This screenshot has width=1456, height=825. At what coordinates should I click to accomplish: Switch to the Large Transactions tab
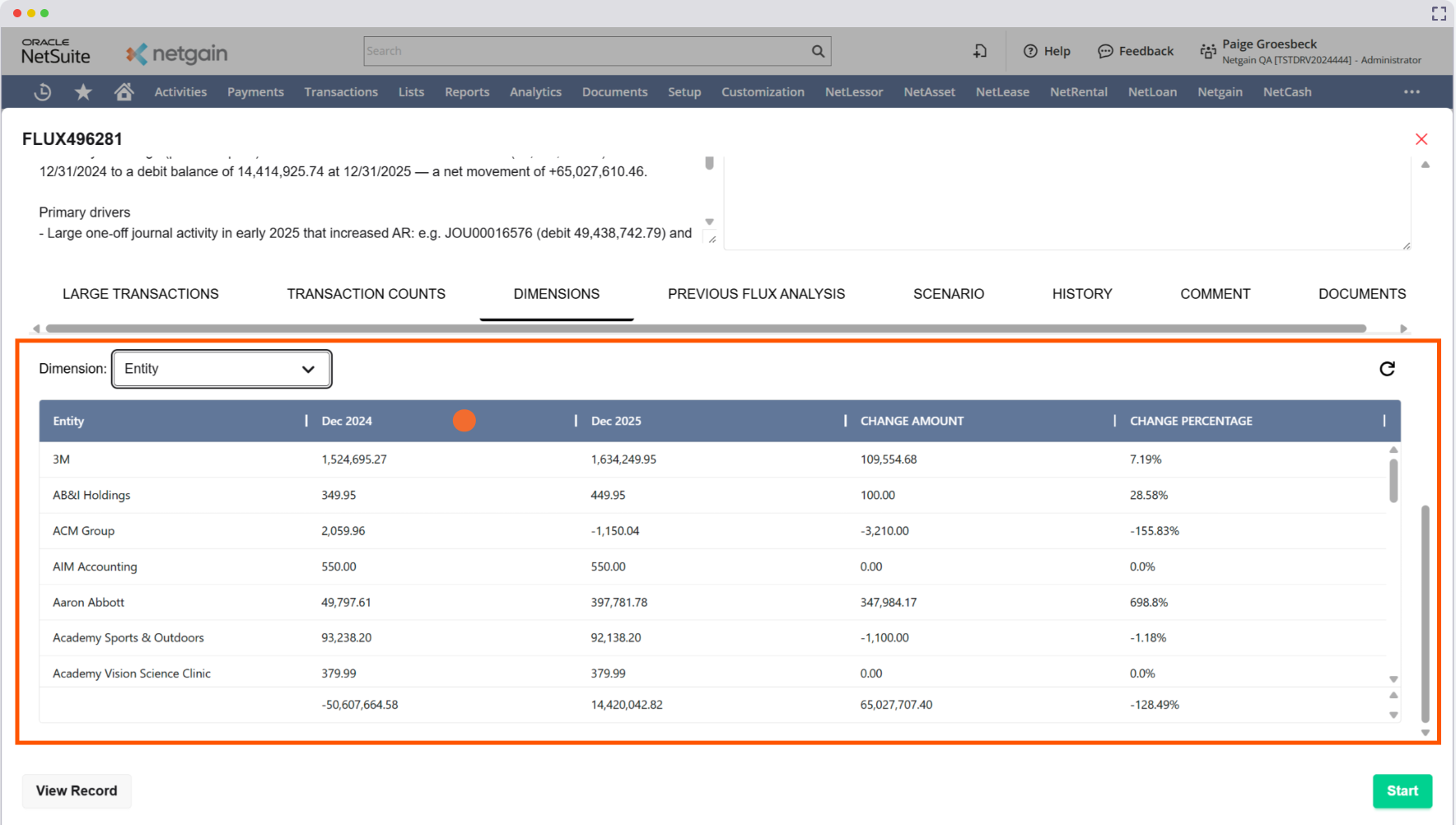[x=141, y=294]
